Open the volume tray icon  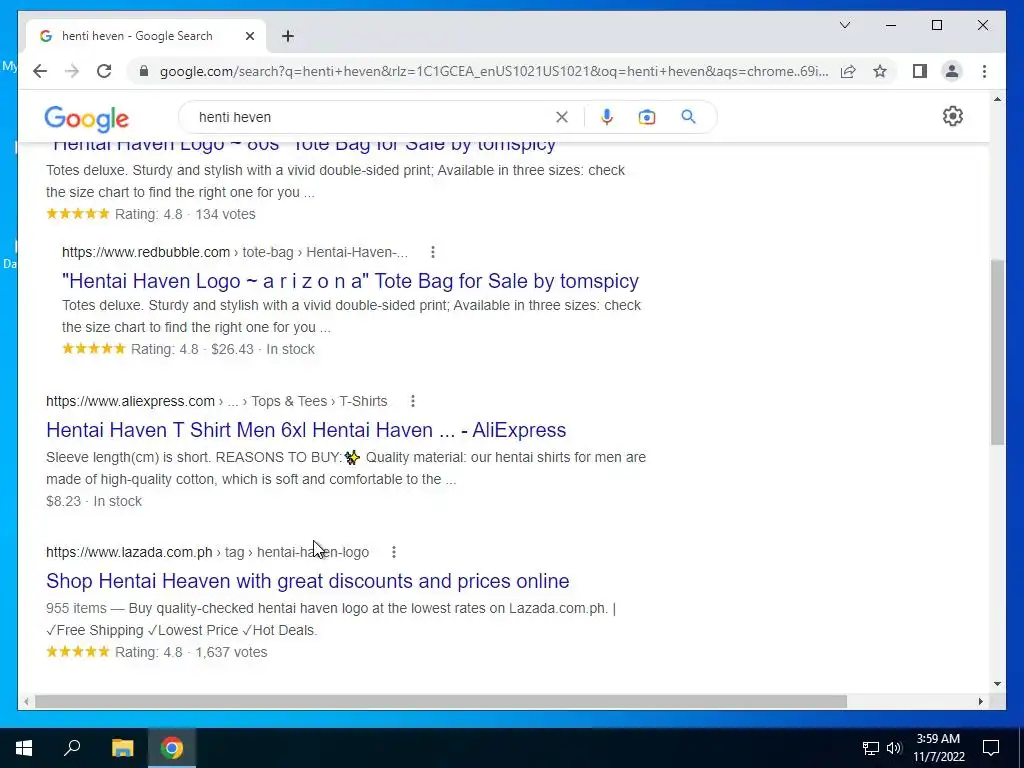click(x=894, y=748)
